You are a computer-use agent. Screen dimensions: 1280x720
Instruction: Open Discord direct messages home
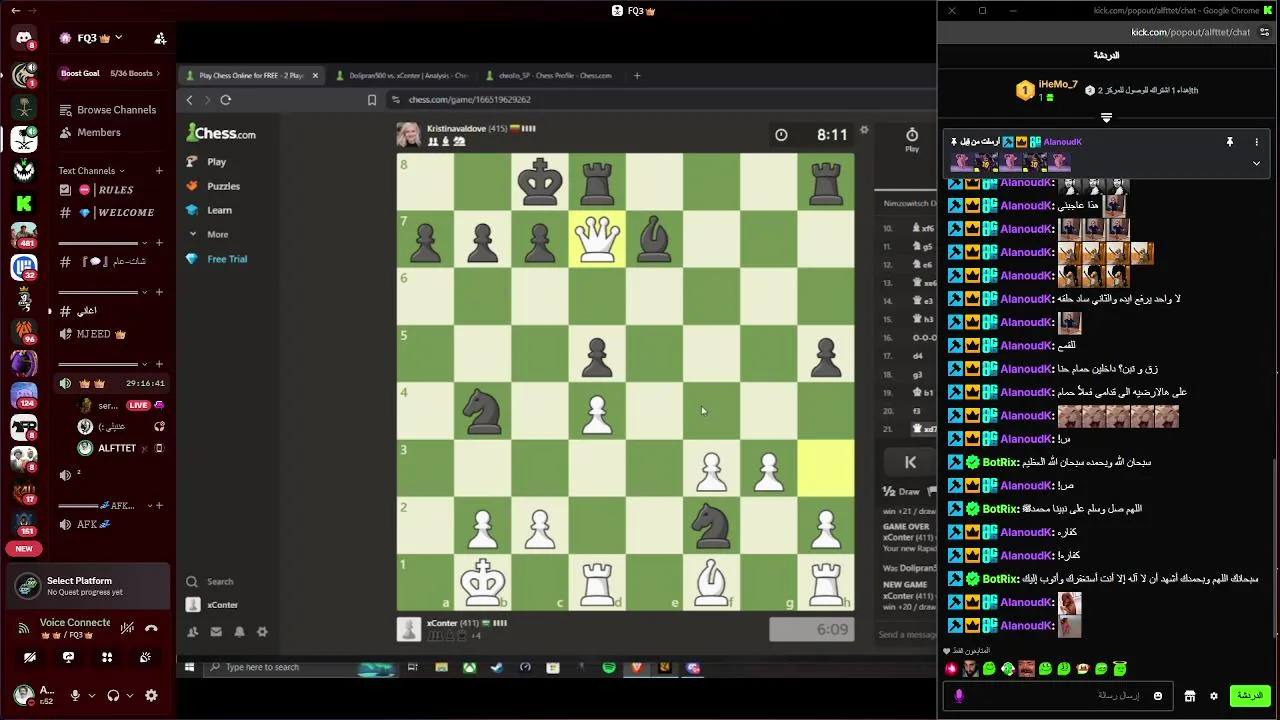click(24, 38)
